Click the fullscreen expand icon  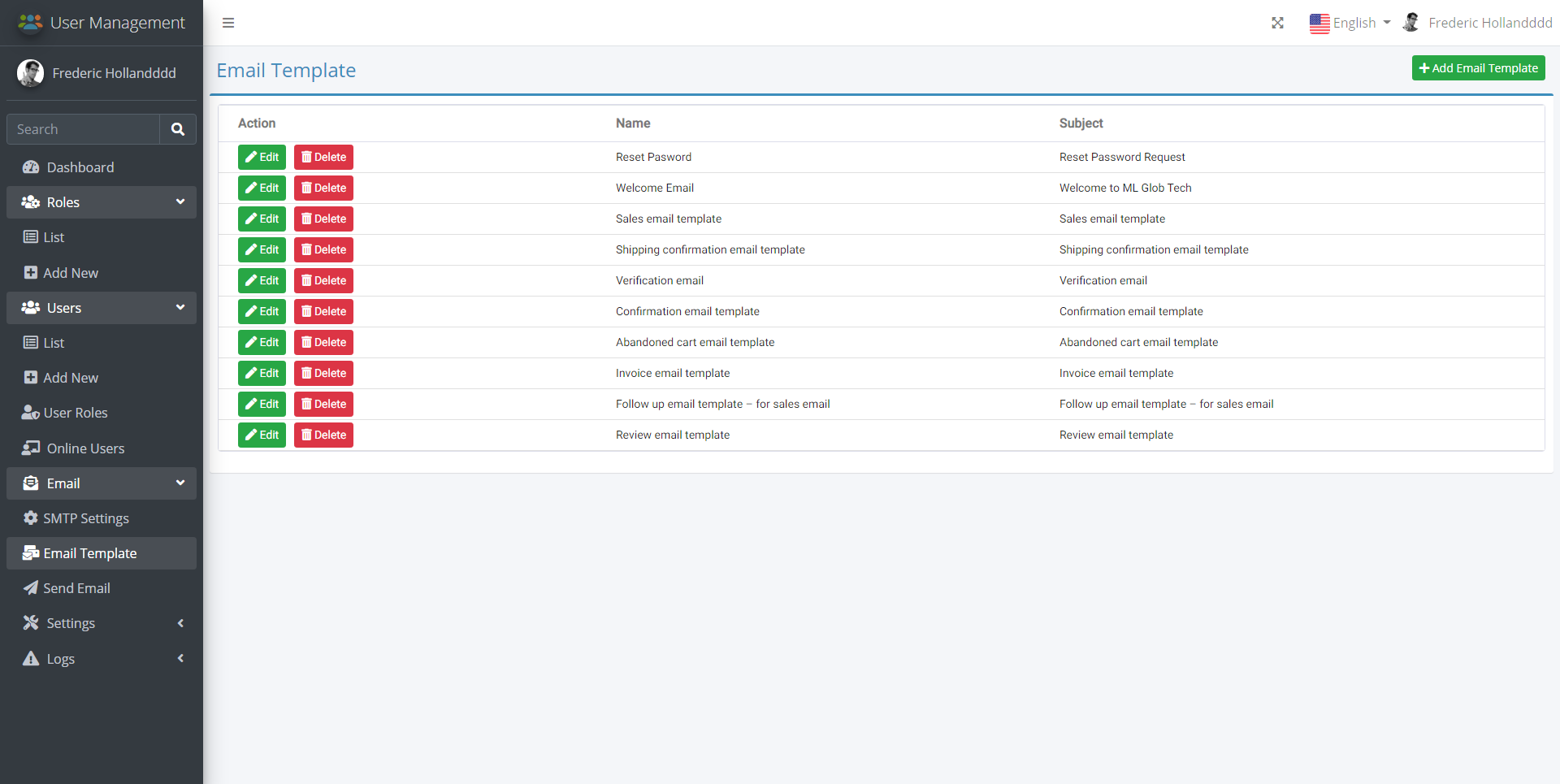coord(1277,23)
